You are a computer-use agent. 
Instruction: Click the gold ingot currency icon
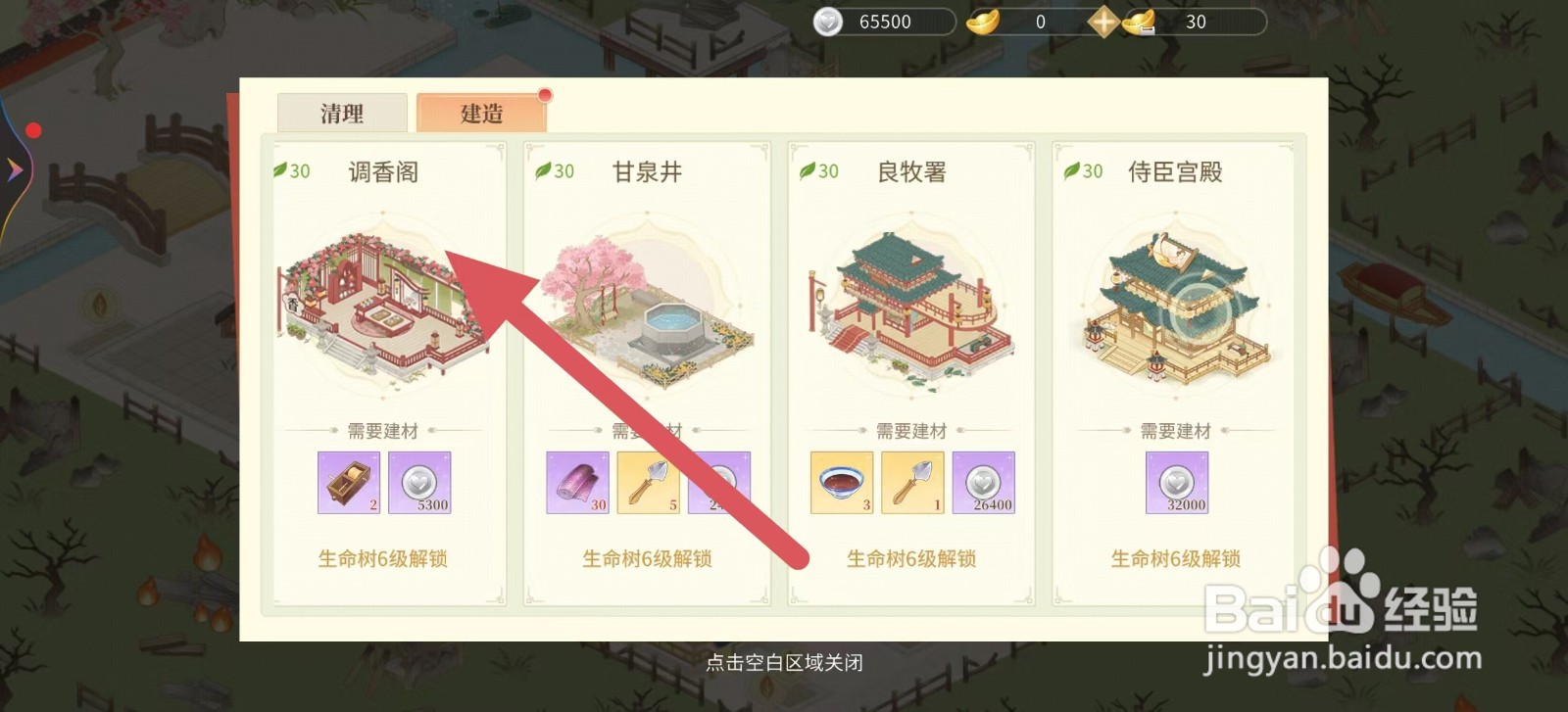click(x=983, y=22)
